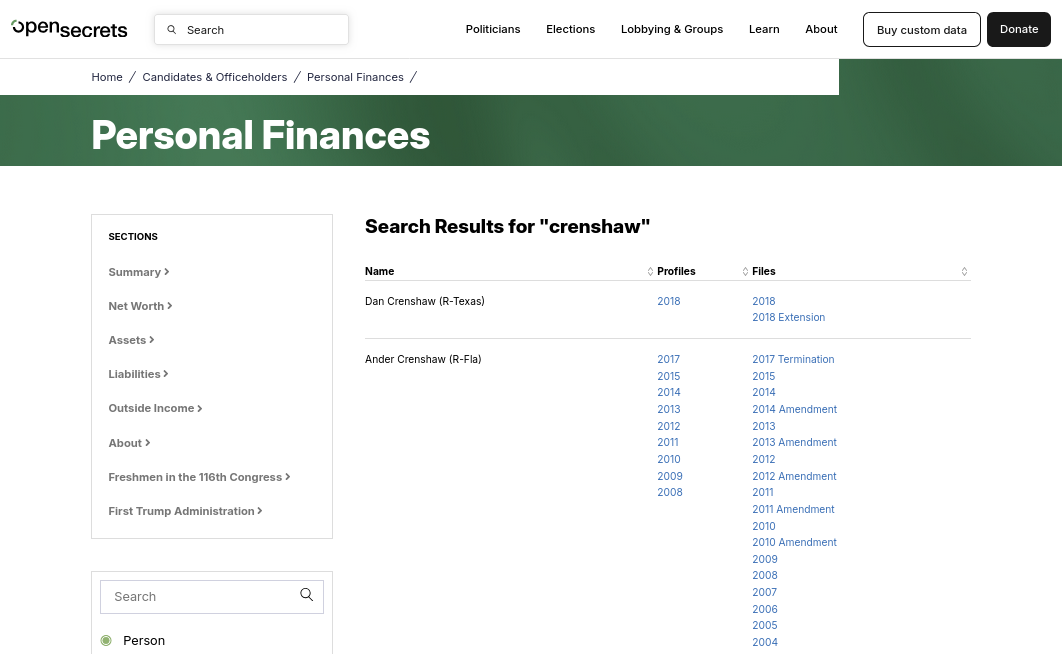This screenshot has width=1062, height=654.
Task: Click the sidebar search magnifier icon
Action: pyautogui.click(x=307, y=594)
